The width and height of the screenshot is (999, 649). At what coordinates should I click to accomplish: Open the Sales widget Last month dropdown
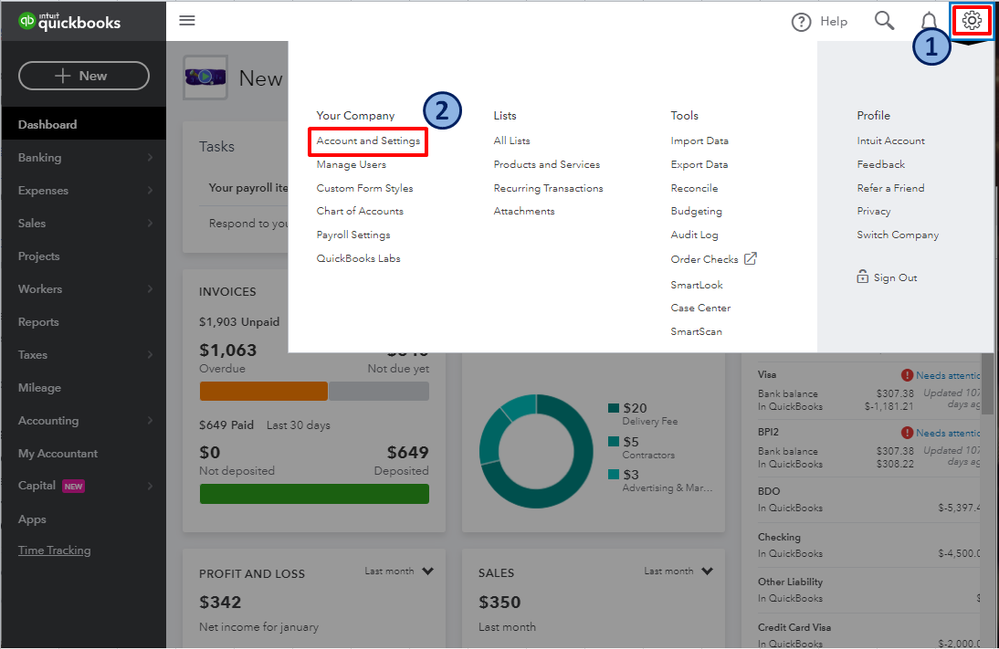[x=678, y=570]
